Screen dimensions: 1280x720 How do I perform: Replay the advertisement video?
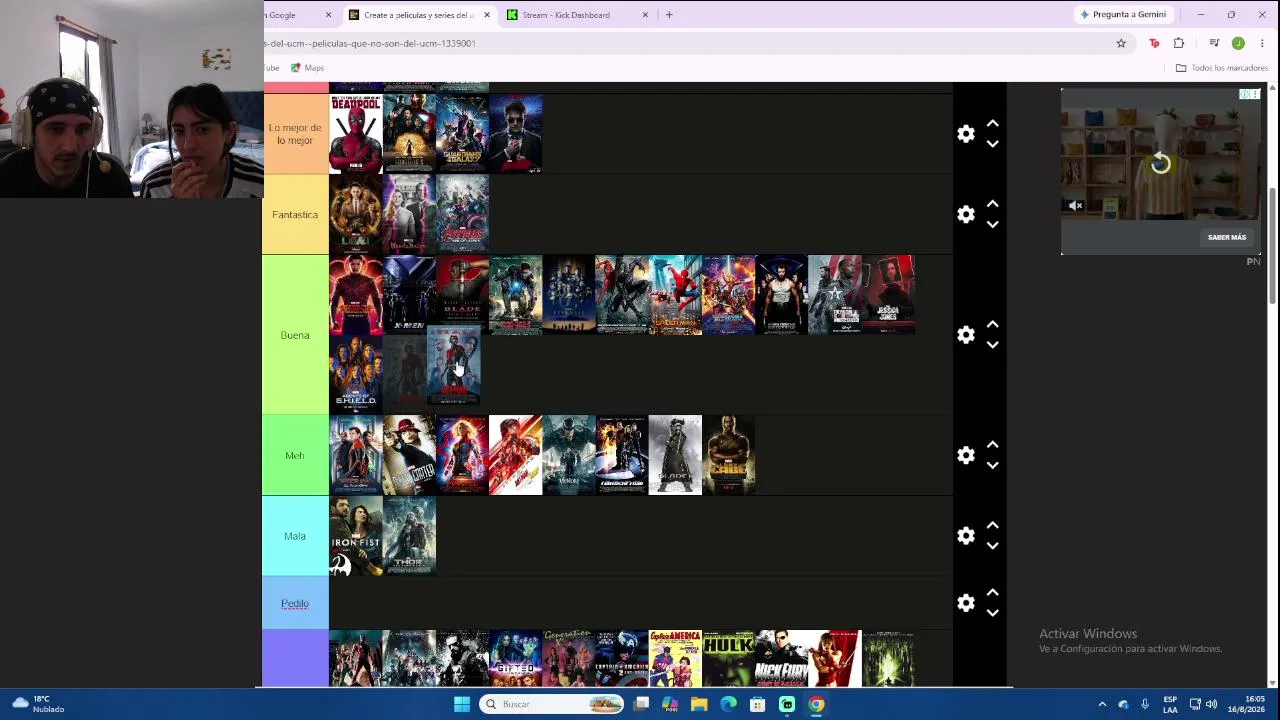tap(1160, 164)
